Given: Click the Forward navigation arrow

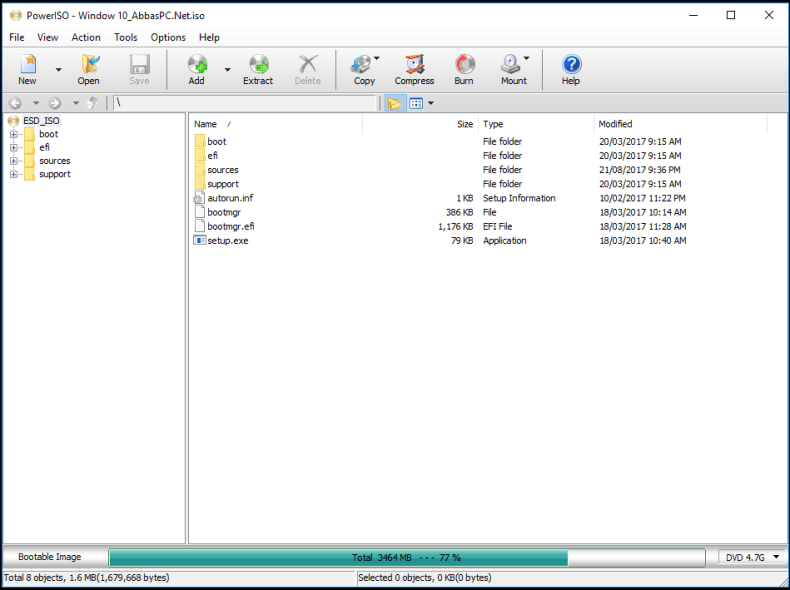Looking at the screenshot, I should [x=55, y=103].
